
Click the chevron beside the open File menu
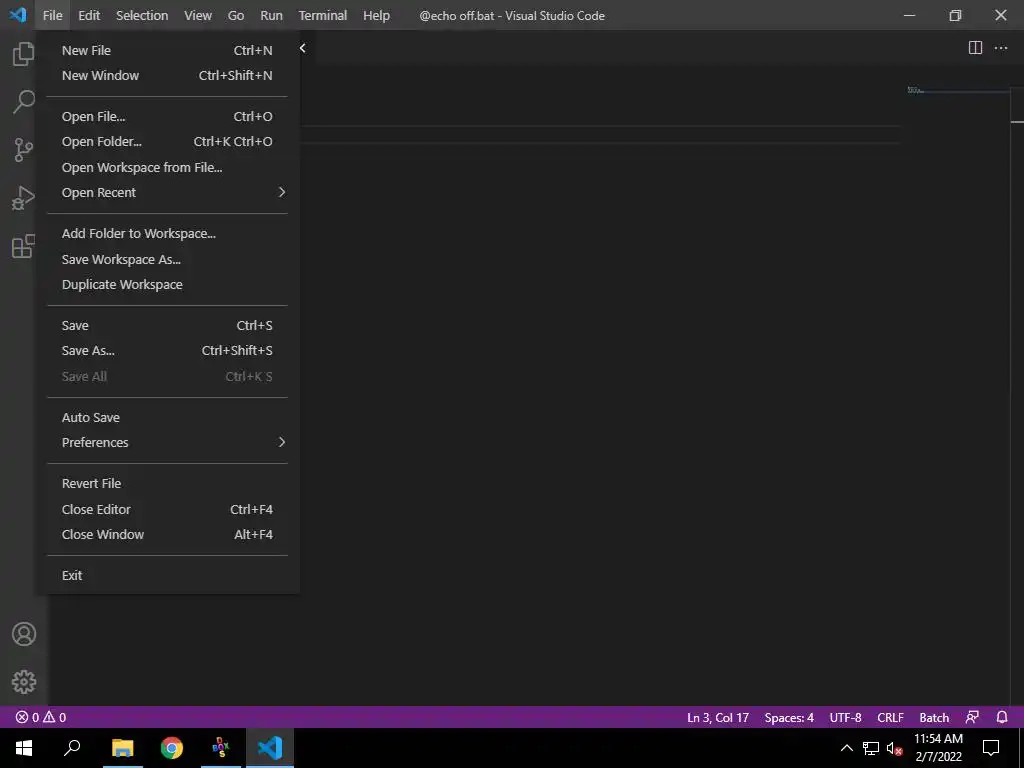pyautogui.click(x=302, y=48)
